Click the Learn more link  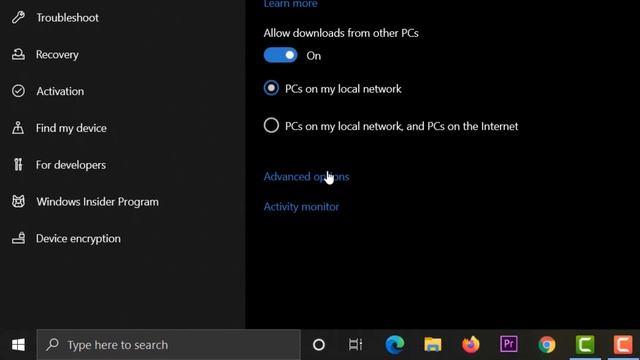(x=291, y=4)
